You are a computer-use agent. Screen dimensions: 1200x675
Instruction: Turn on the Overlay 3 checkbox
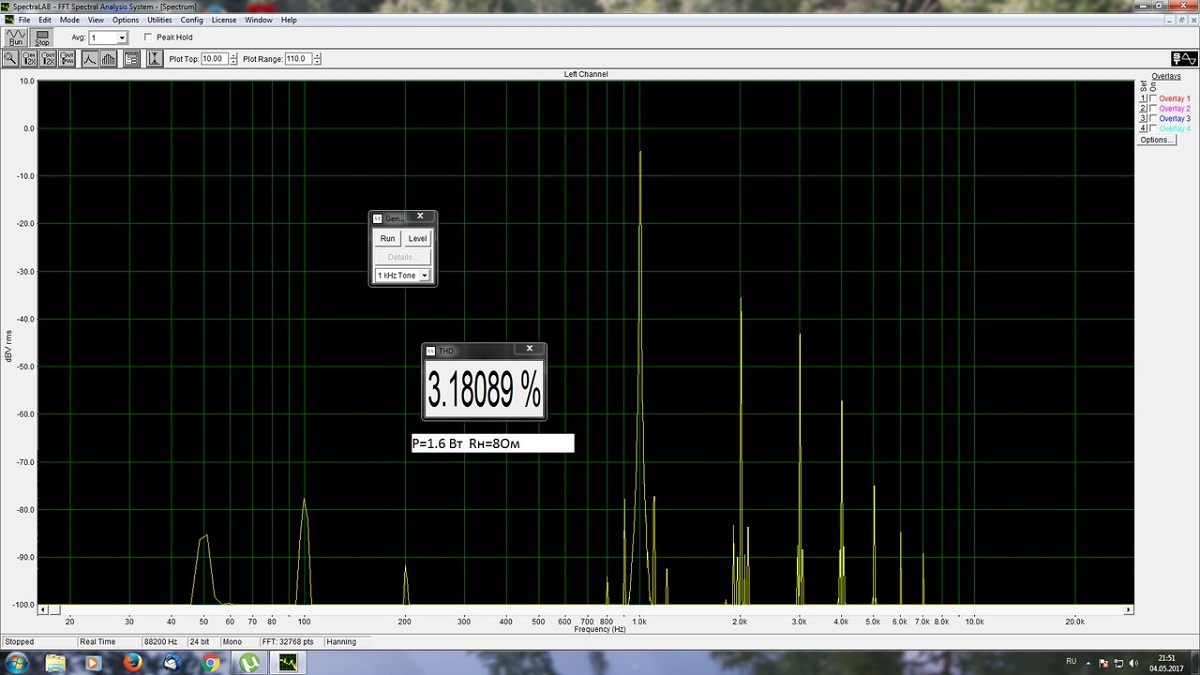1153,119
